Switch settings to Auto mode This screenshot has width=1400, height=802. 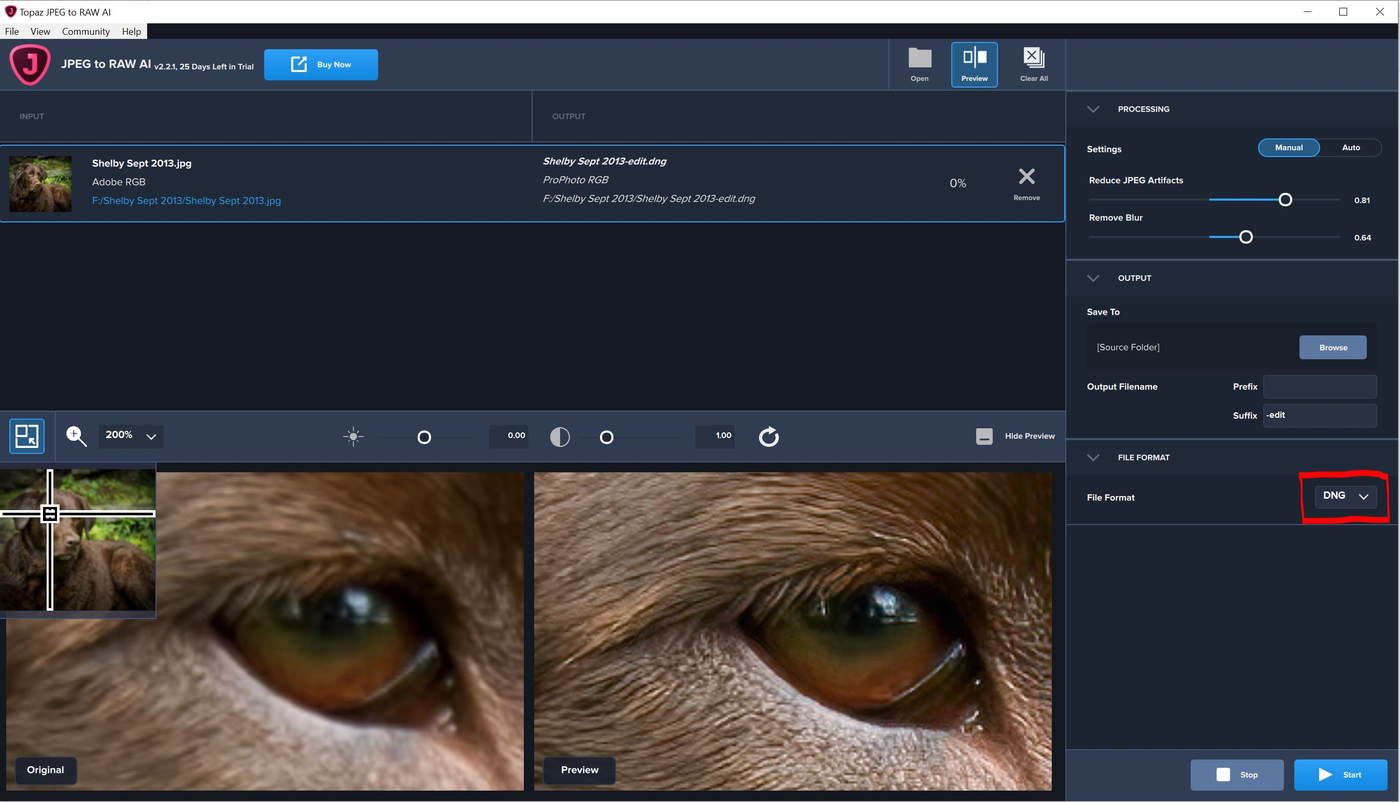[1350, 148]
